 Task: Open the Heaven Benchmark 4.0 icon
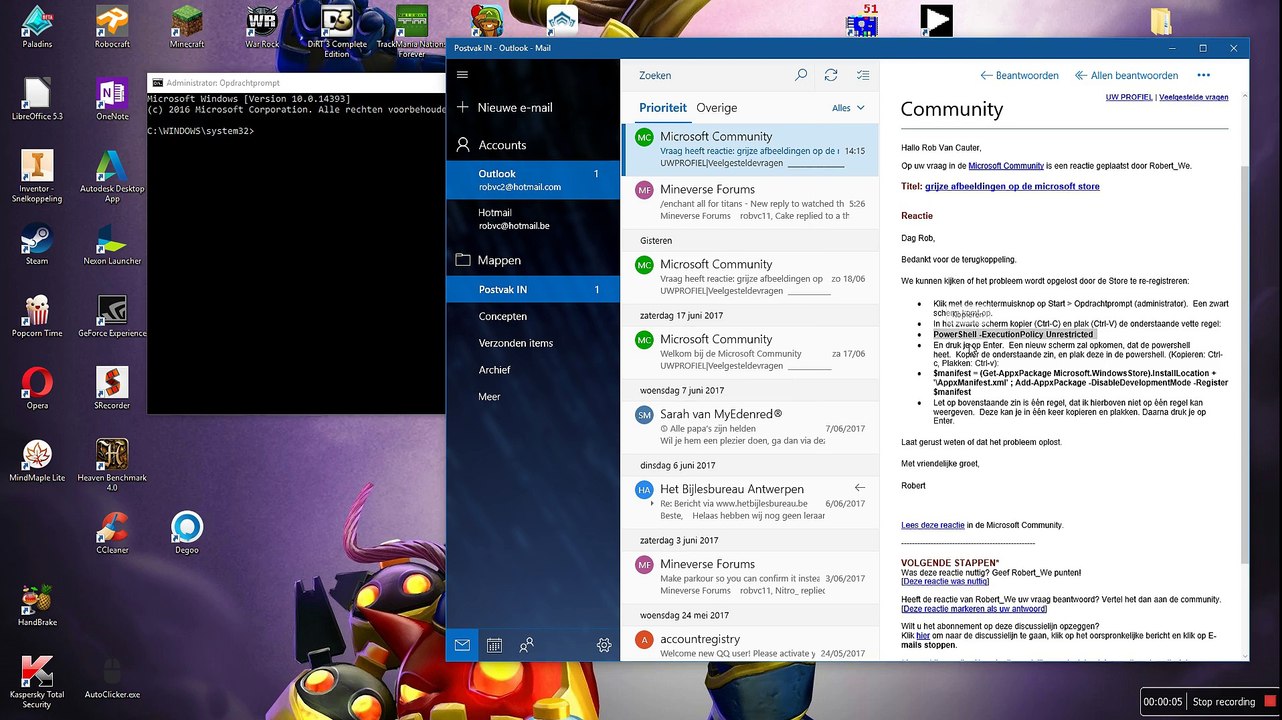coord(112,466)
